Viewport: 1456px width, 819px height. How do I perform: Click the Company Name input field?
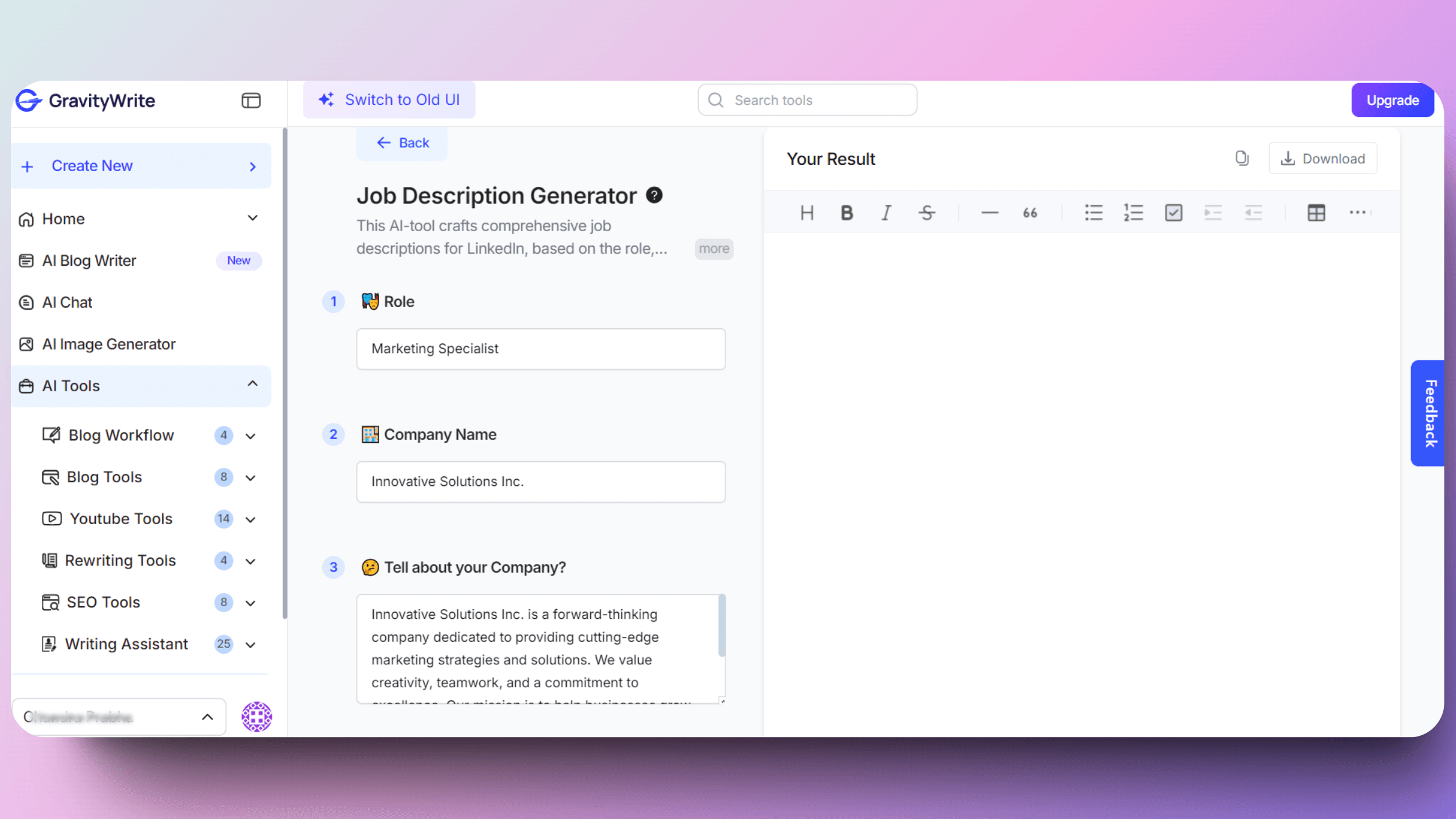click(x=541, y=482)
